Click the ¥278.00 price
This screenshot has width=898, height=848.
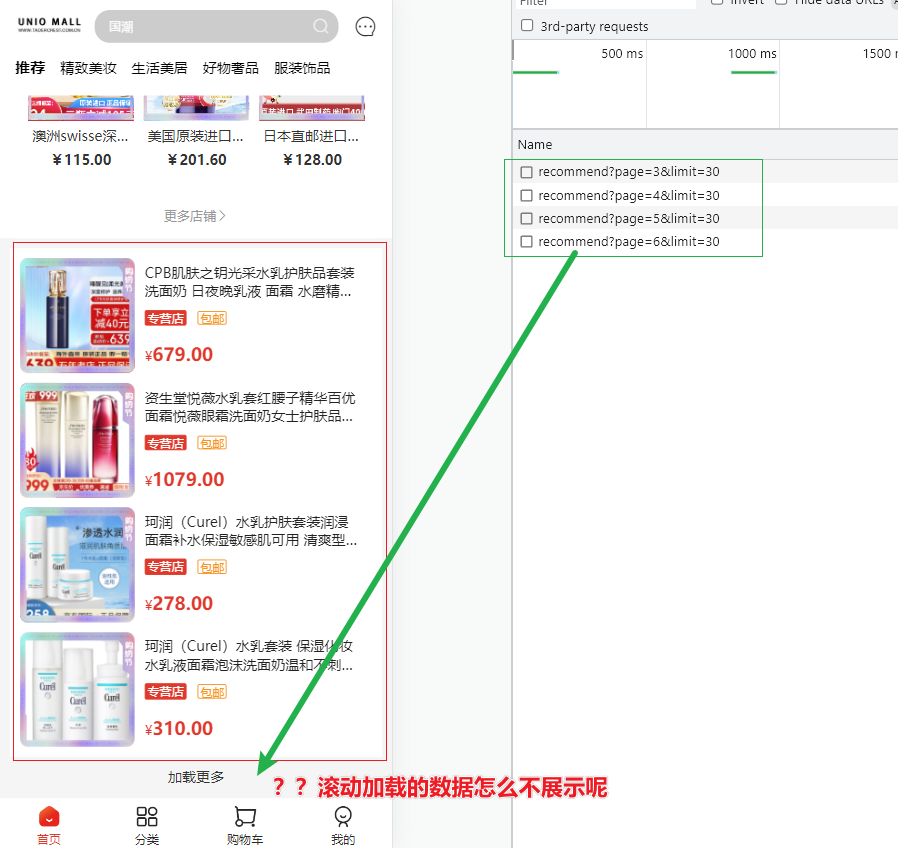(x=179, y=604)
